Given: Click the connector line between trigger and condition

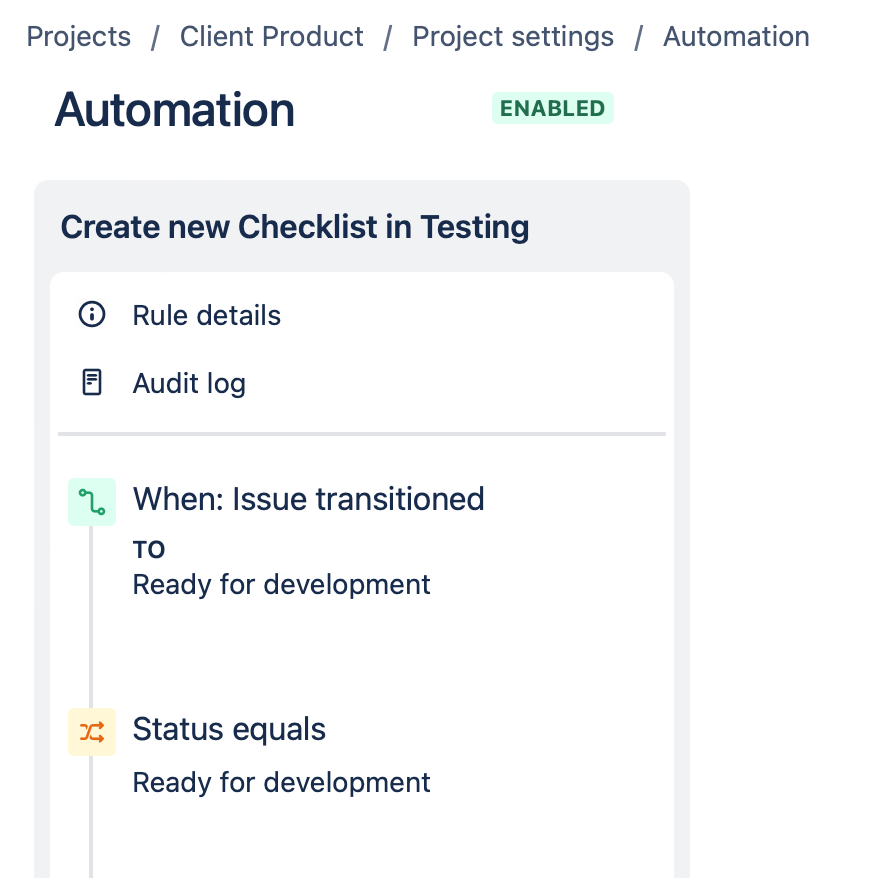Looking at the screenshot, I should [91, 617].
